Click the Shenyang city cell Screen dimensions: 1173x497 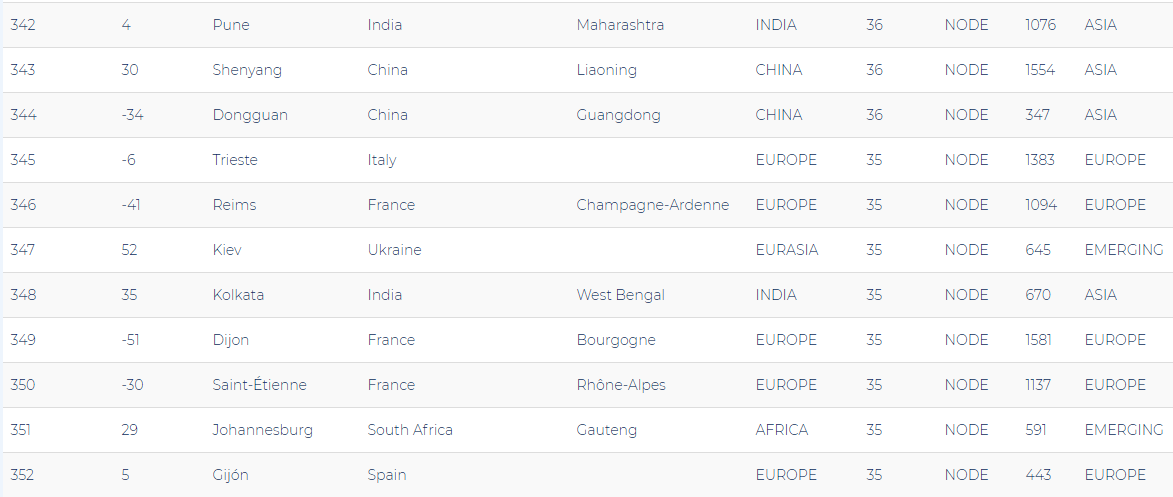(x=247, y=70)
